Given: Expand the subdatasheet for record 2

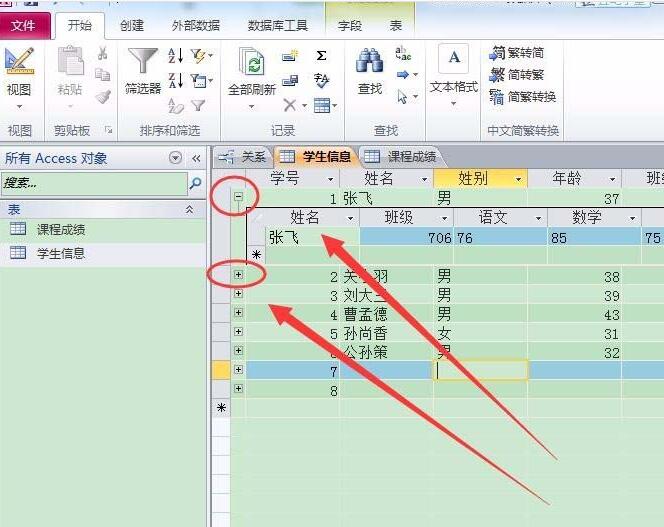Looking at the screenshot, I should (x=238, y=274).
